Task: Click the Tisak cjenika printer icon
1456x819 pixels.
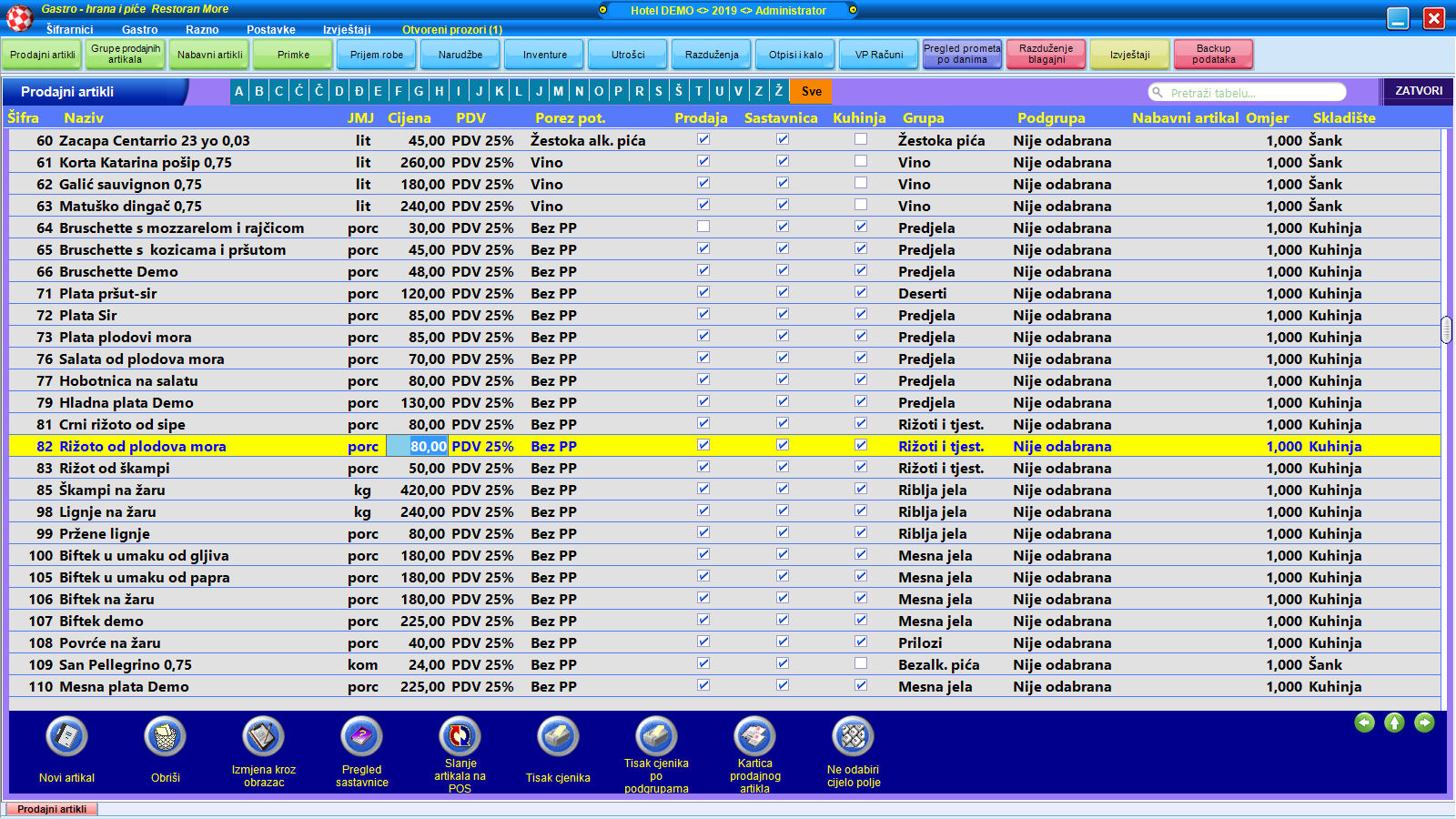Action: tap(558, 737)
